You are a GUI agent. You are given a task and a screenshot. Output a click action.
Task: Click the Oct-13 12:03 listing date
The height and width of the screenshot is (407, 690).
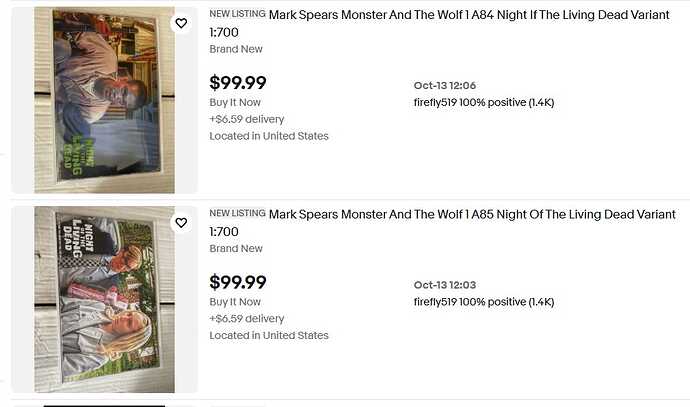tap(445, 285)
